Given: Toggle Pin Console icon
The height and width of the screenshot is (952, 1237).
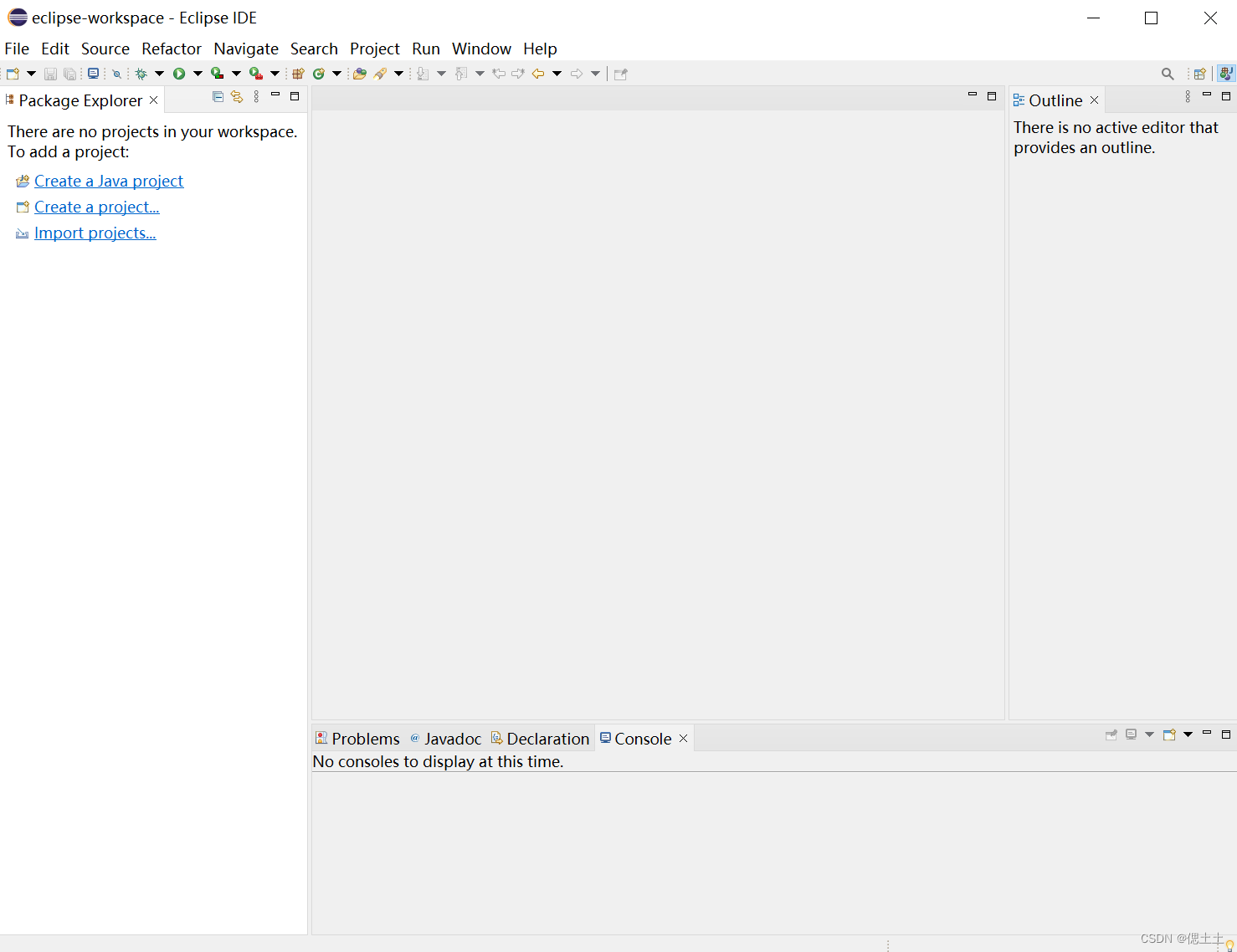Looking at the screenshot, I should pyautogui.click(x=1111, y=734).
